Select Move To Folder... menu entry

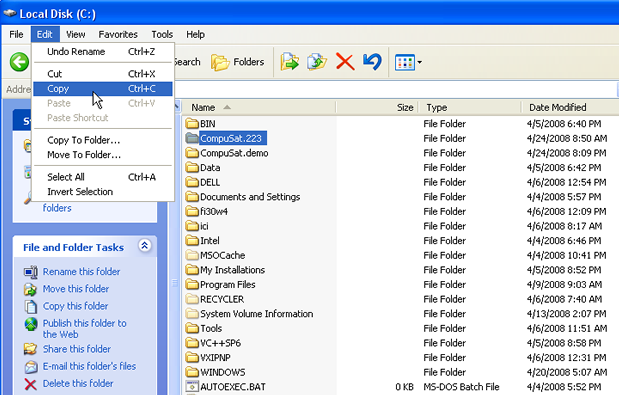(x=103, y=155)
